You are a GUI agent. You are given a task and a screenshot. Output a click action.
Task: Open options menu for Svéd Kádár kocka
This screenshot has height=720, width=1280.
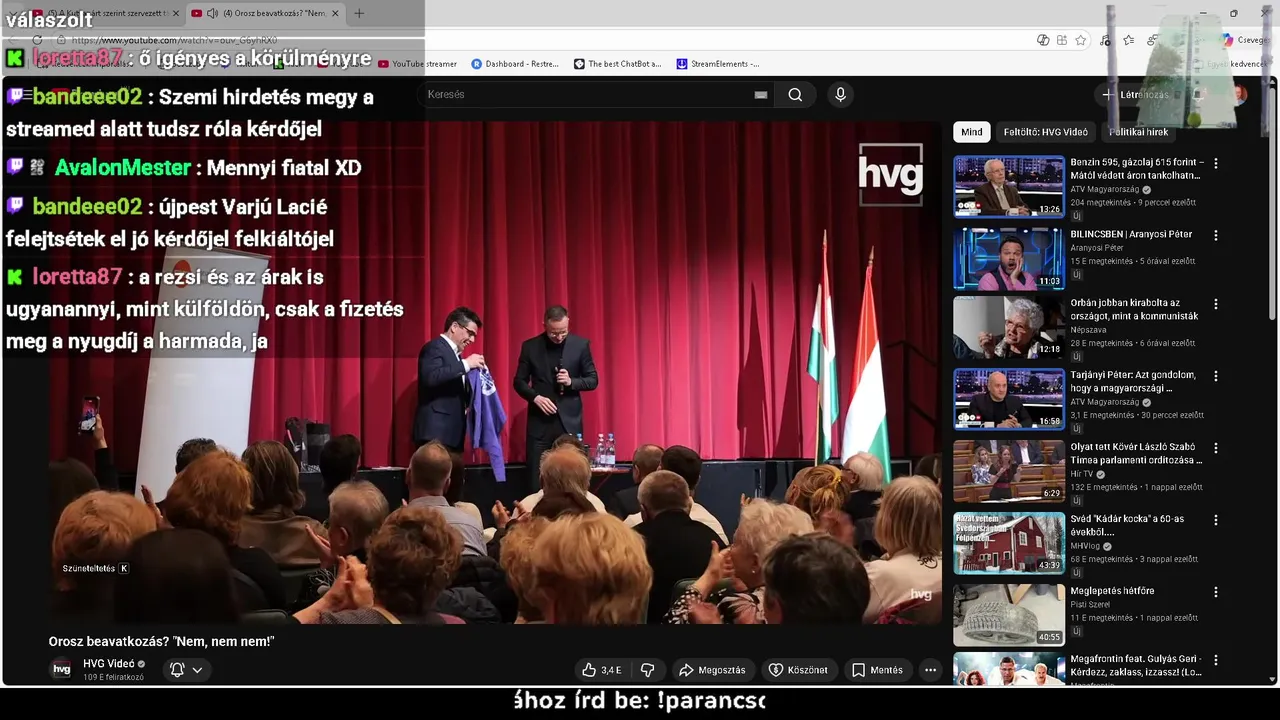pyautogui.click(x=1216, y=520)
